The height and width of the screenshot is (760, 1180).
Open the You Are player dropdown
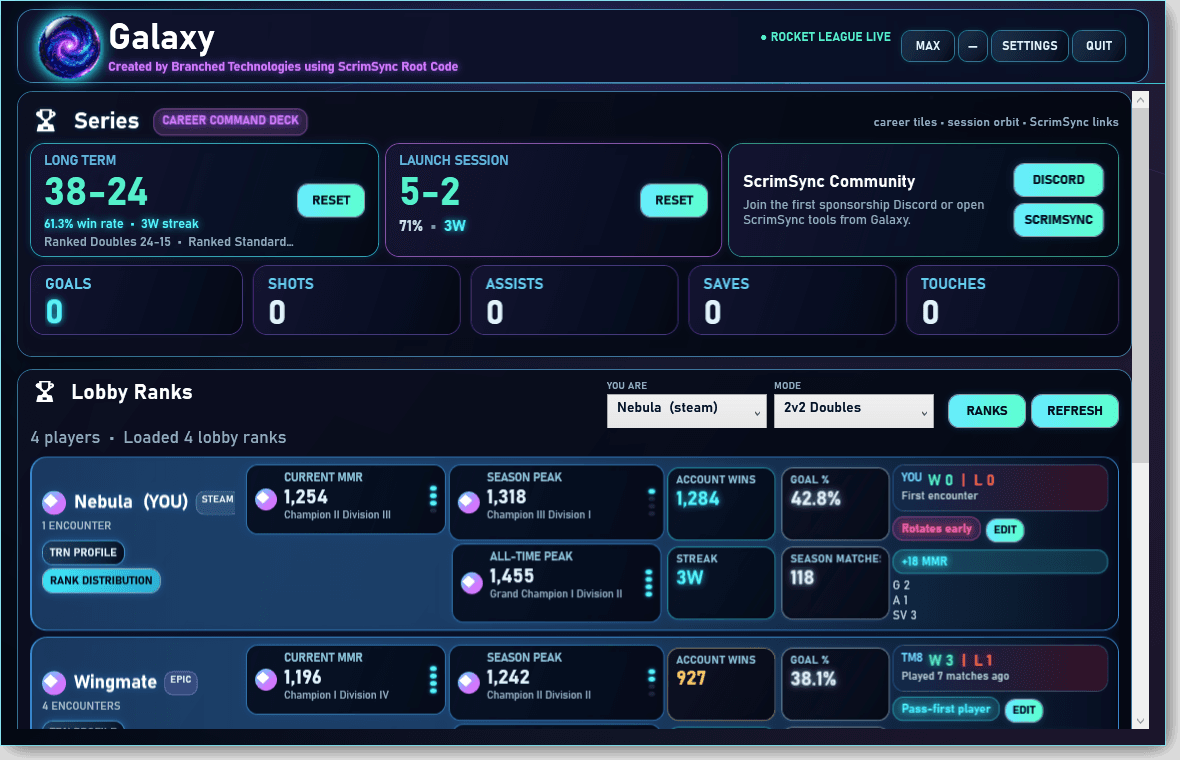(686, 411)
